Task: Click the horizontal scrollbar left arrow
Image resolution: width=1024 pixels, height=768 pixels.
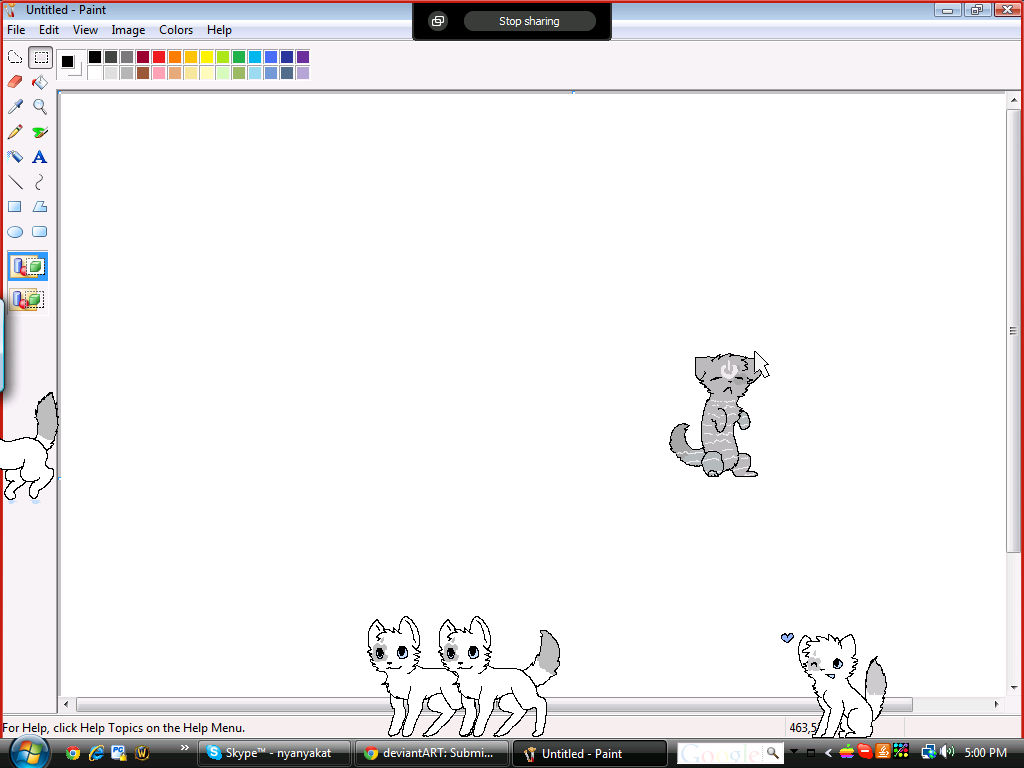Action: pos(66,705)
